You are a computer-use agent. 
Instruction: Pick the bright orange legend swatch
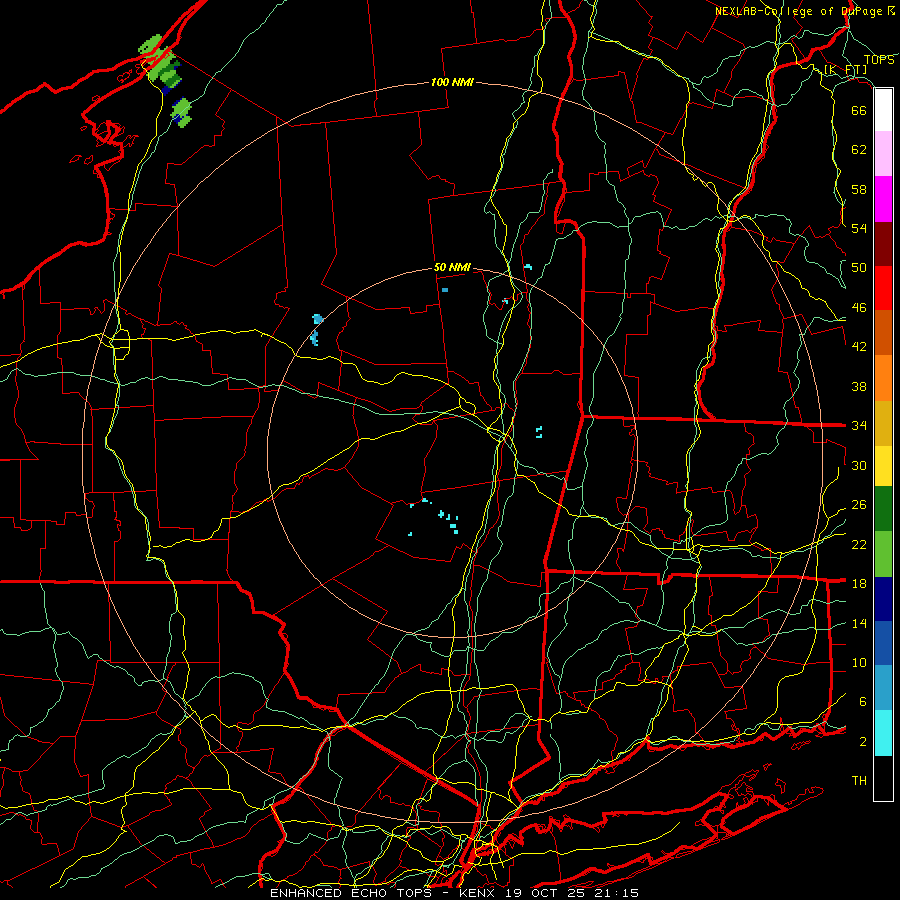883,378
